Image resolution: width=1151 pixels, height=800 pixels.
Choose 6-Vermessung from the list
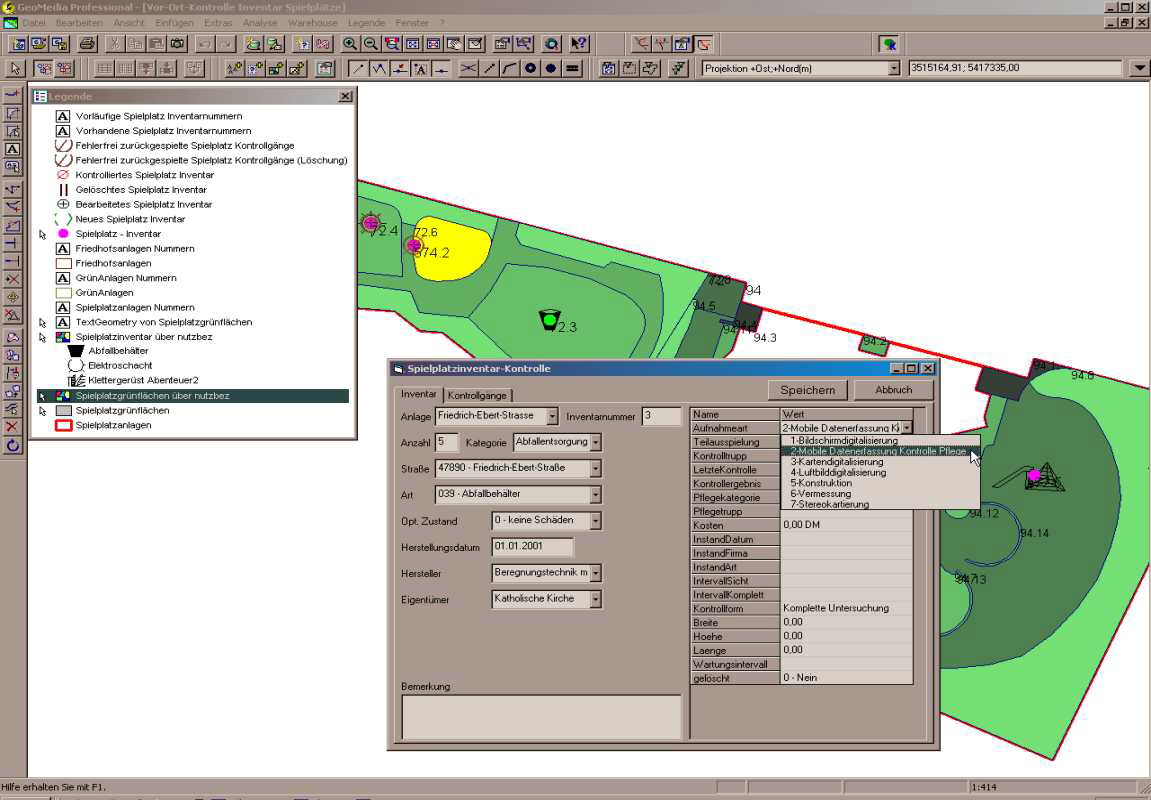(x=821, y=494)
